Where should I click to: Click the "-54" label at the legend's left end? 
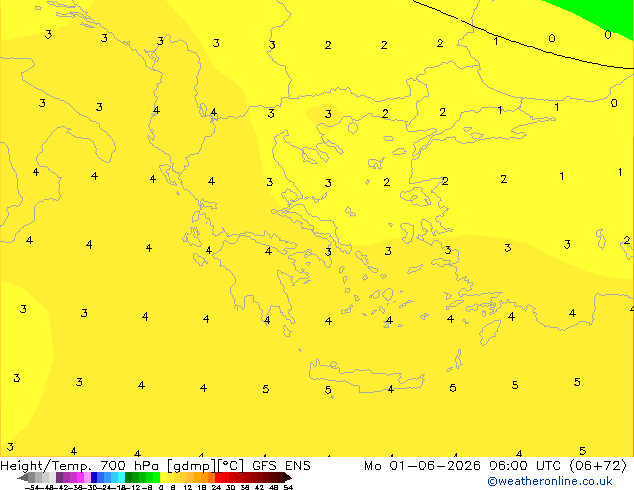coord(32,487)
